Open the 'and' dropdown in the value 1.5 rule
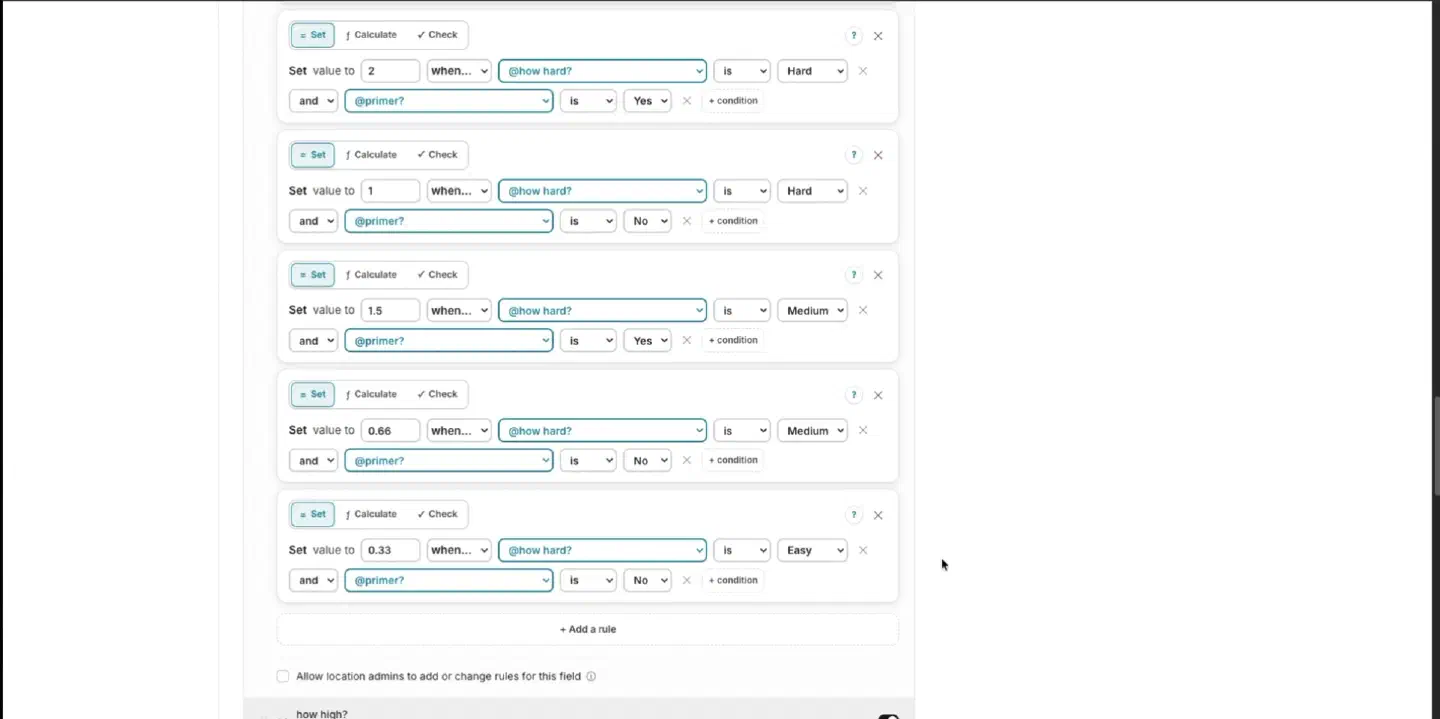 tap(313, 340)
